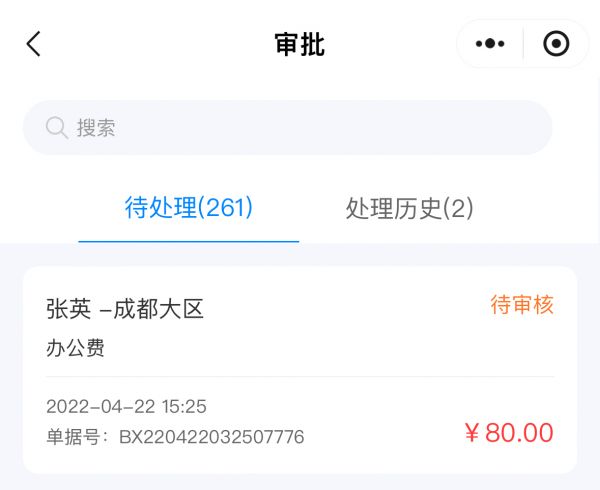Click the 2022-04-22 15:25 timestamp
This screenshot has width=600, height=490.
coord(126,407)
